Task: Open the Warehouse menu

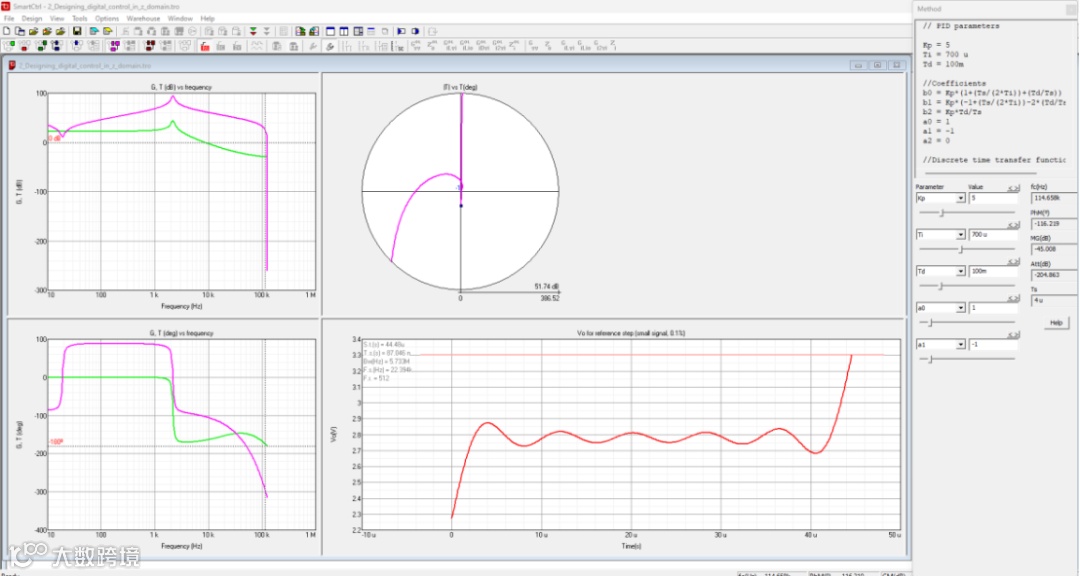Action: (143, 18)
